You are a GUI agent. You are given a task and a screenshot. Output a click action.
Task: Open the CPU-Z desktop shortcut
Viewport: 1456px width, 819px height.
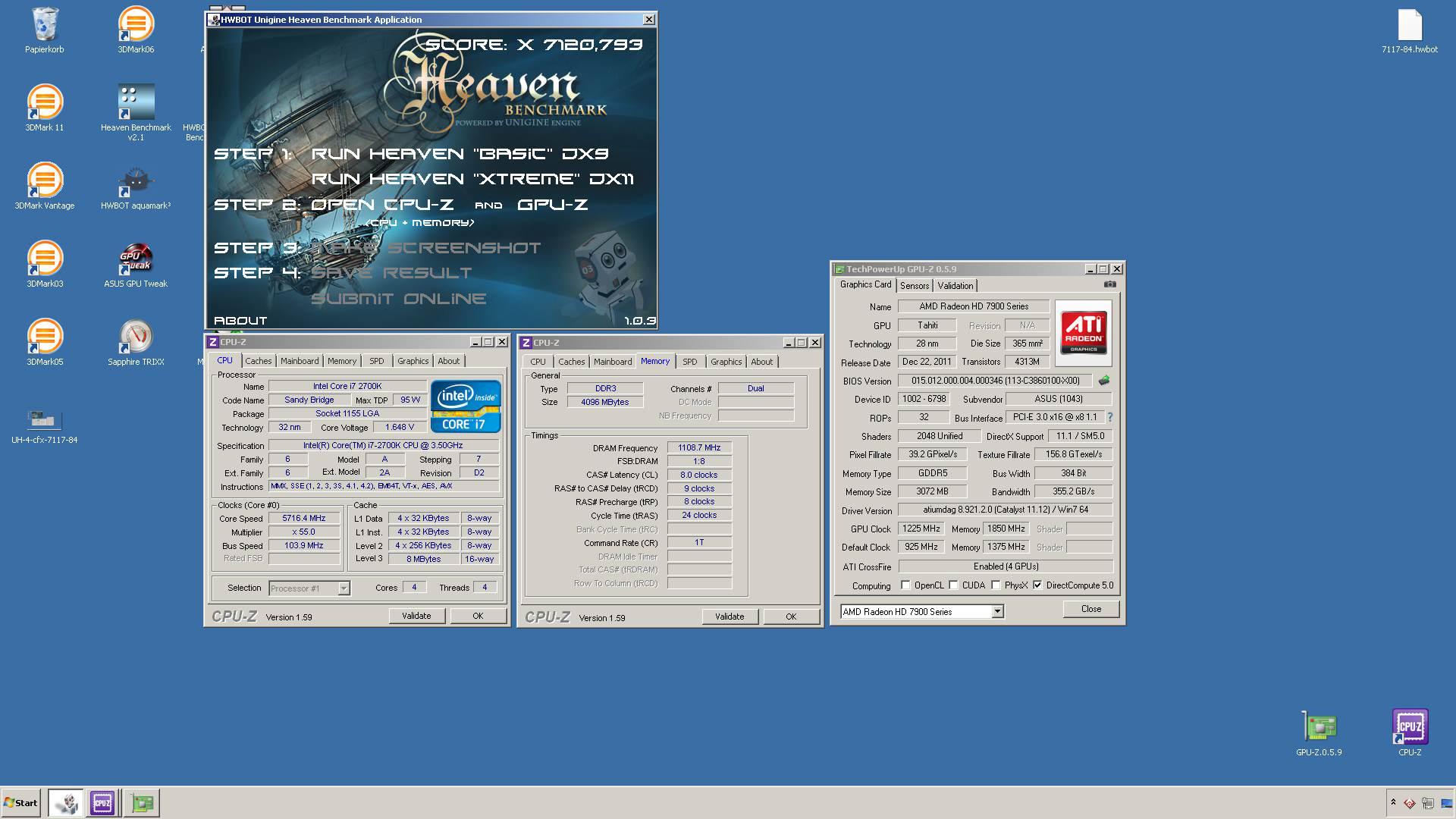pos(1410,733)
